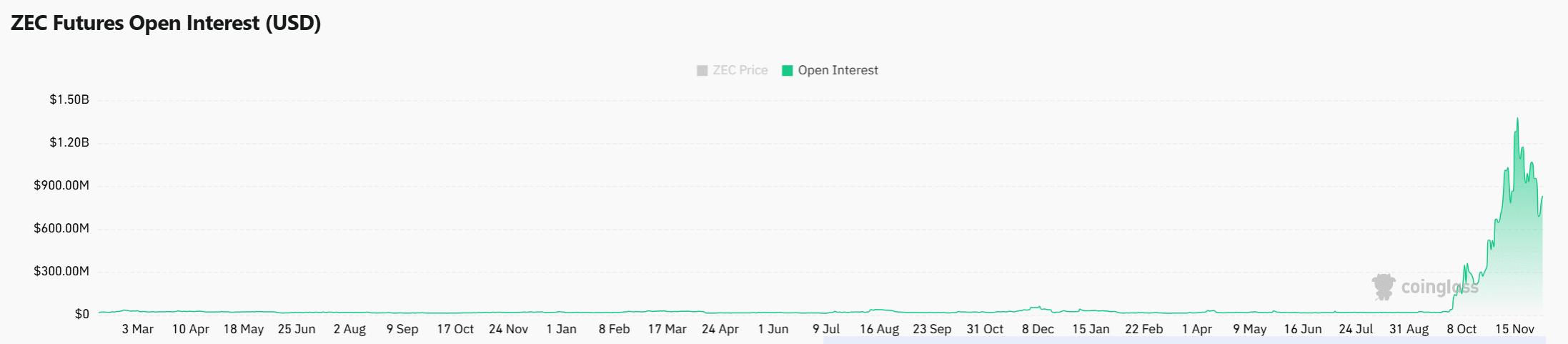Click the ZEC Futures Open Interest title

[166, 23]
